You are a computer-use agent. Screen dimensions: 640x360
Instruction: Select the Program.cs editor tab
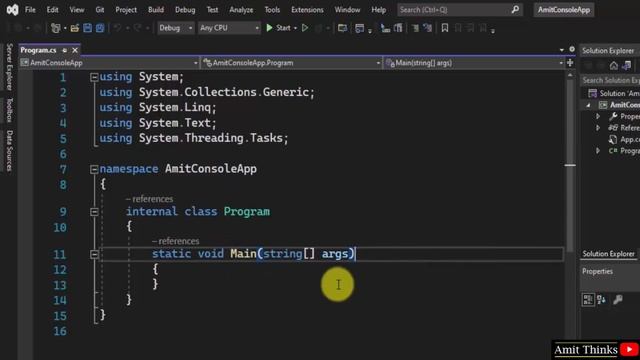(38, 50)
